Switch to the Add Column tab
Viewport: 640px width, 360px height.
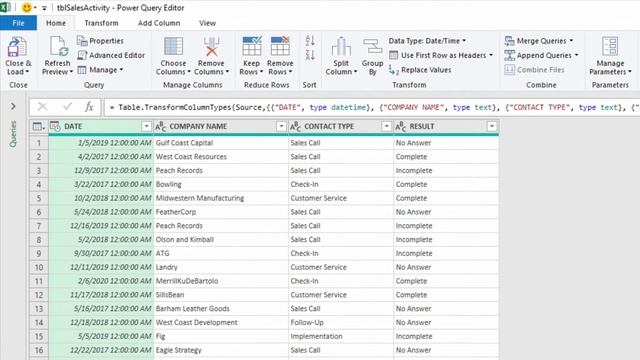[x=159, y=23]
